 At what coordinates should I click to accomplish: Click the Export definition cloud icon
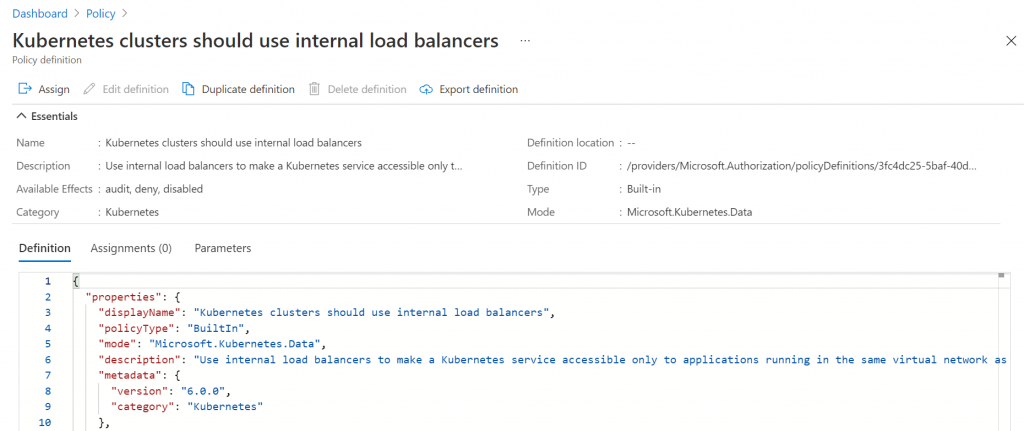[x=426, y=89]
